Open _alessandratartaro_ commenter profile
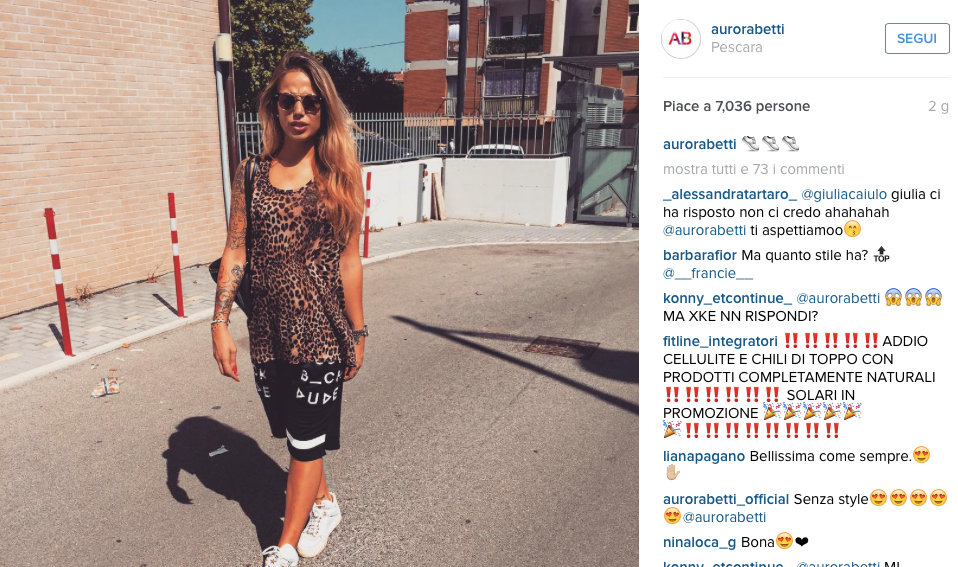Viewport: 958px width, 567px height. pos(729,194)
